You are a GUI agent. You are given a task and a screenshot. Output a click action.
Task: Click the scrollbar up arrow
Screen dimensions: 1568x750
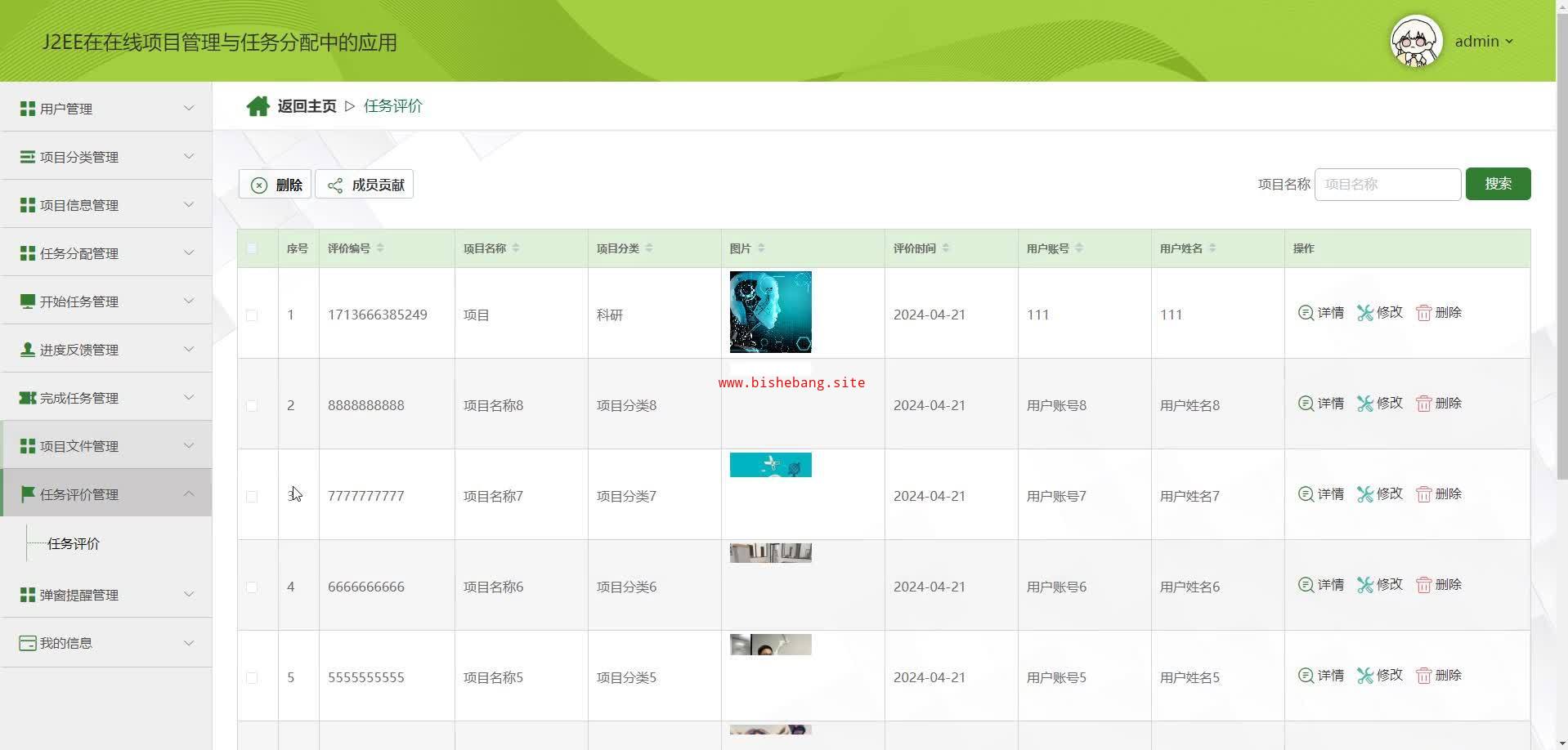coord(1561,7)
